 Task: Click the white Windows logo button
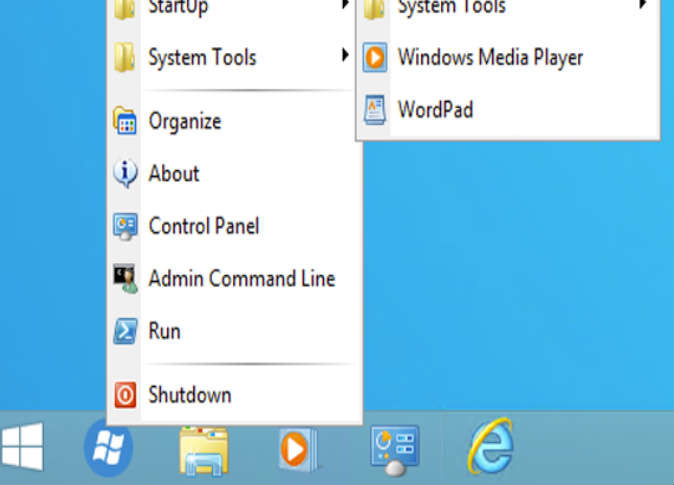[x=22, y=446]
